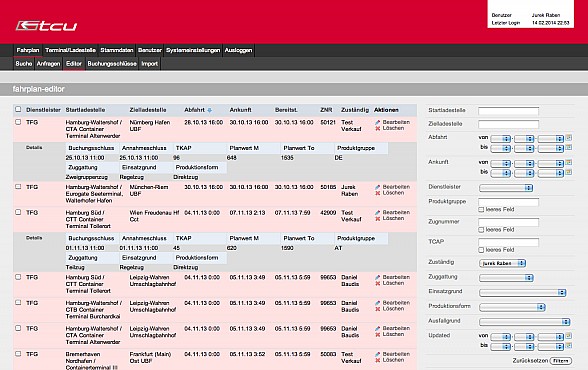588x370 pixels.
Task: Click pencil icon for CTB Burchardkai row
Action: (x=378, y=303)
